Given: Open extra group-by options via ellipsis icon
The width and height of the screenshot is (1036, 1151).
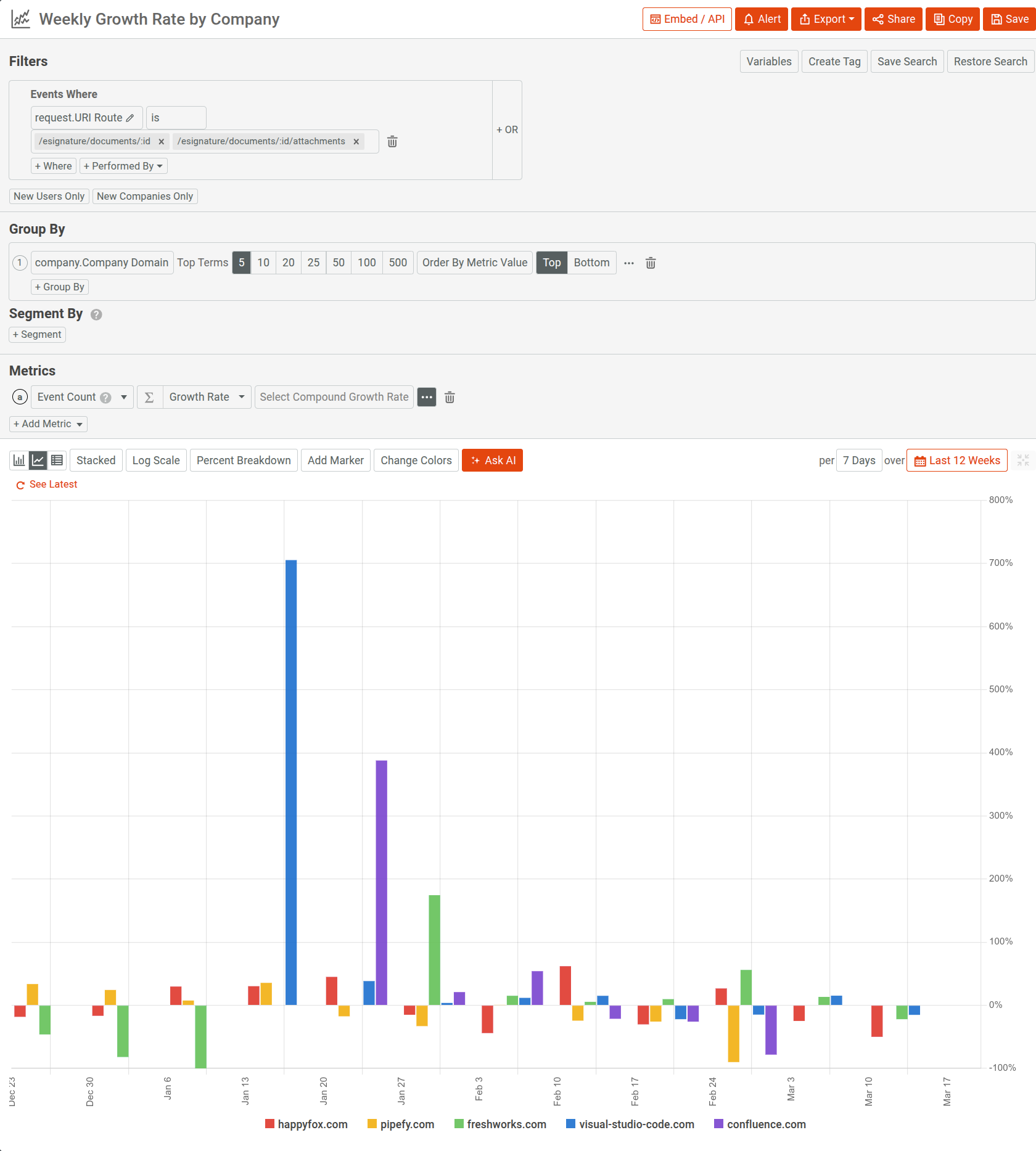Looking at the screenshot, I should click(629, 263).
